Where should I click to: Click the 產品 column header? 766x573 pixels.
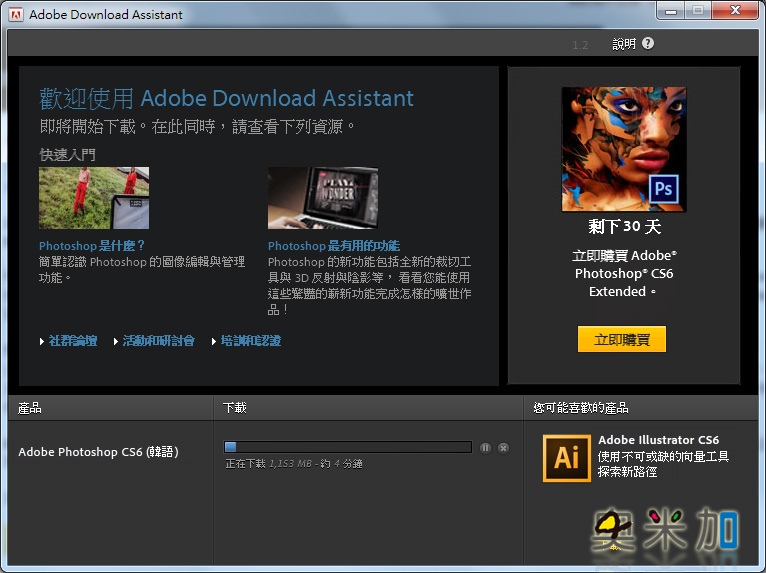[x=29, y=408]
